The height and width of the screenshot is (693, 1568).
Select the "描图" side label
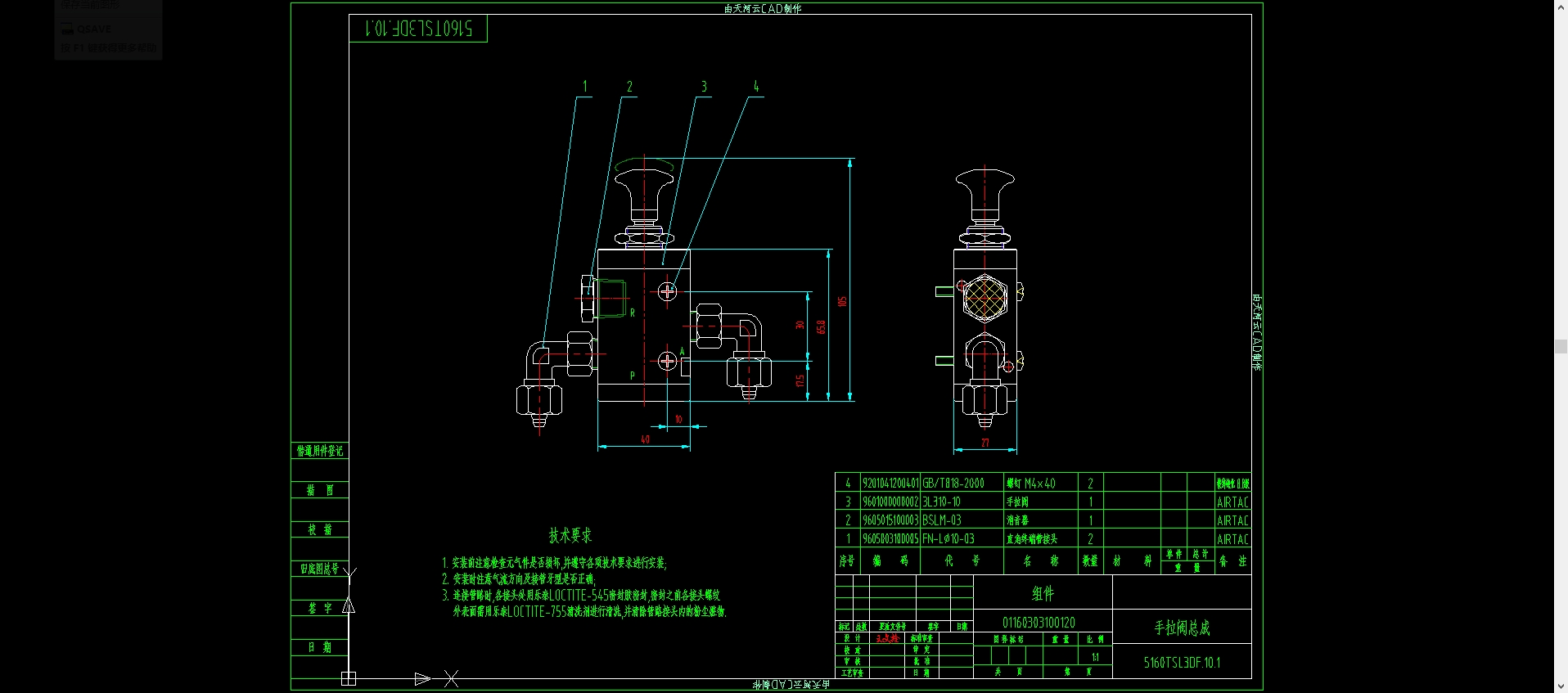pos(320,490)
